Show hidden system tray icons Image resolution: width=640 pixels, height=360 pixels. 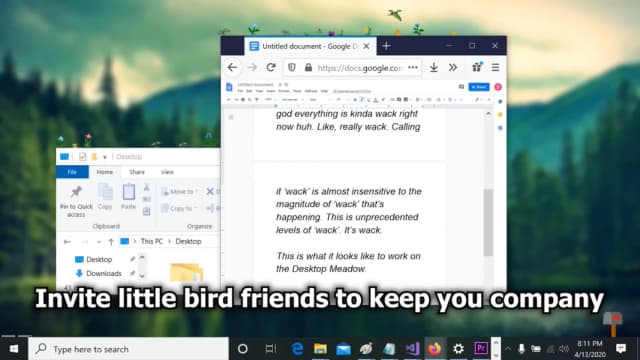[508, 349]
